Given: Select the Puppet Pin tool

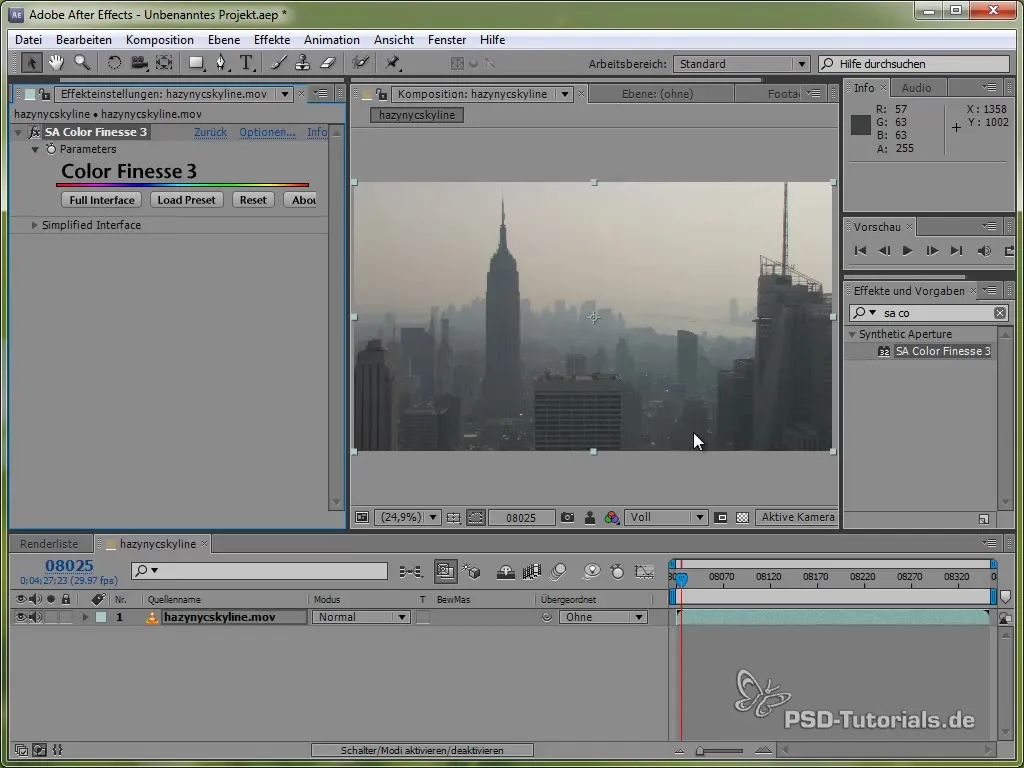Looking at the screenshot, I should [x=392, y=63].
